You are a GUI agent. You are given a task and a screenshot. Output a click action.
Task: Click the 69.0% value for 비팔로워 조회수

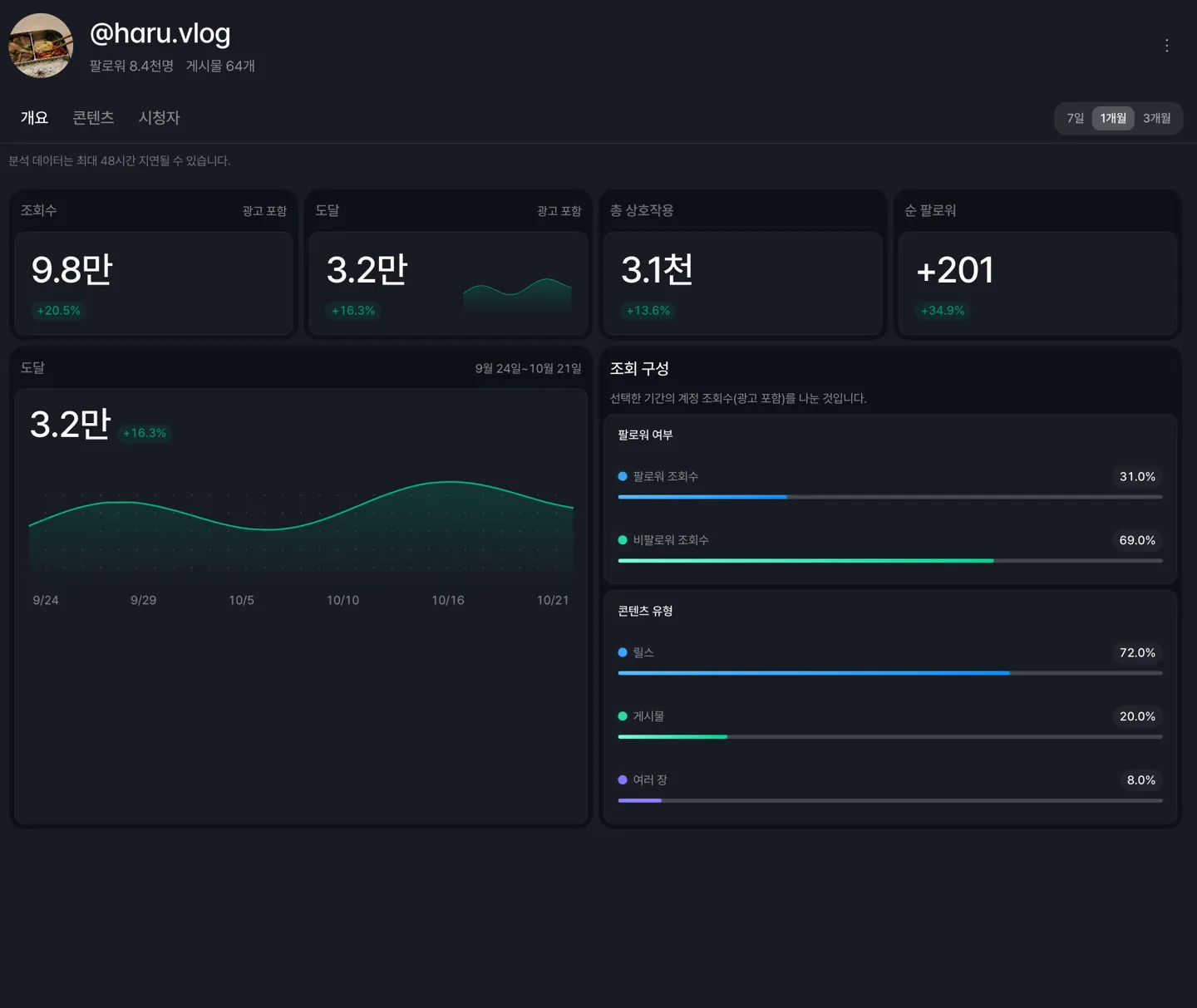1137,540
